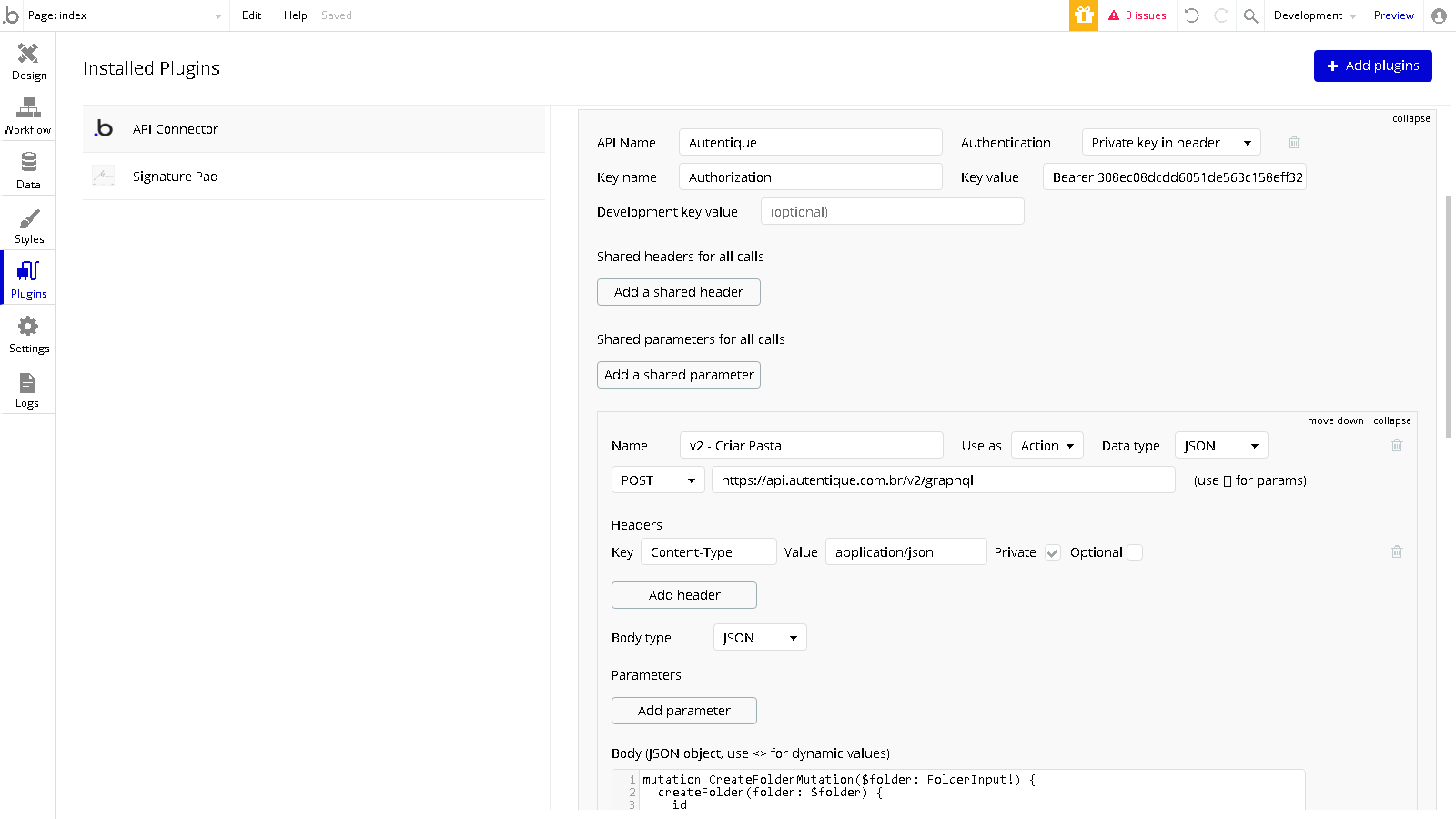Collapse the Autentique API section

click(1410, 118)
